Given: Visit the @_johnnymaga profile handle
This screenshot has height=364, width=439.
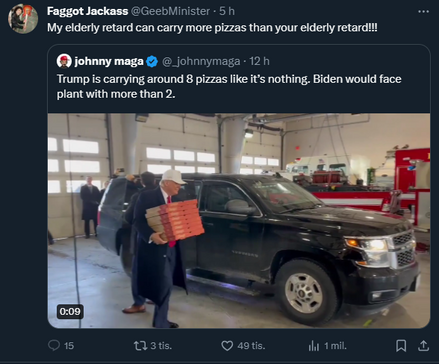Looking at the screenshot, I should [x=201, y=61].
